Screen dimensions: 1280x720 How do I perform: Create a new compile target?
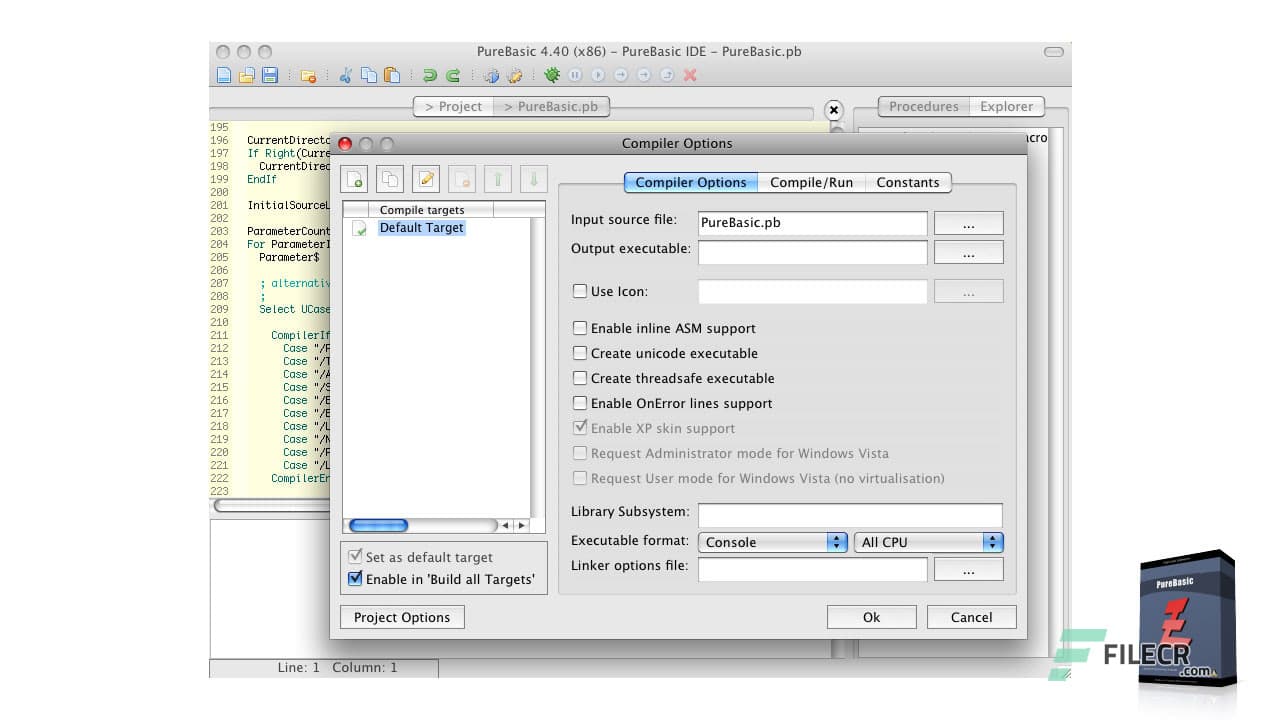point(354,178)
